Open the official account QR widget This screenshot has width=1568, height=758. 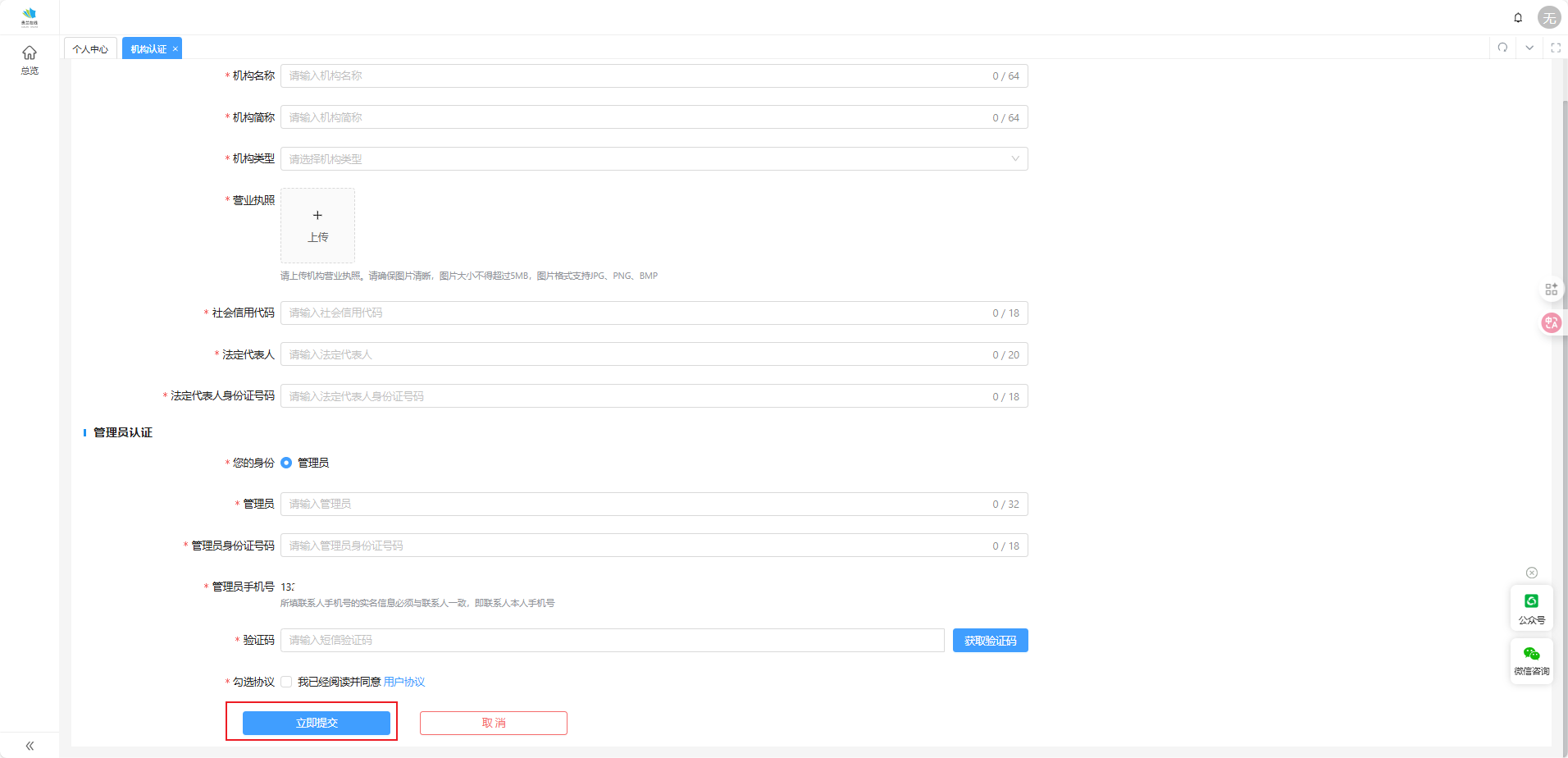[x=1531, y=608]
